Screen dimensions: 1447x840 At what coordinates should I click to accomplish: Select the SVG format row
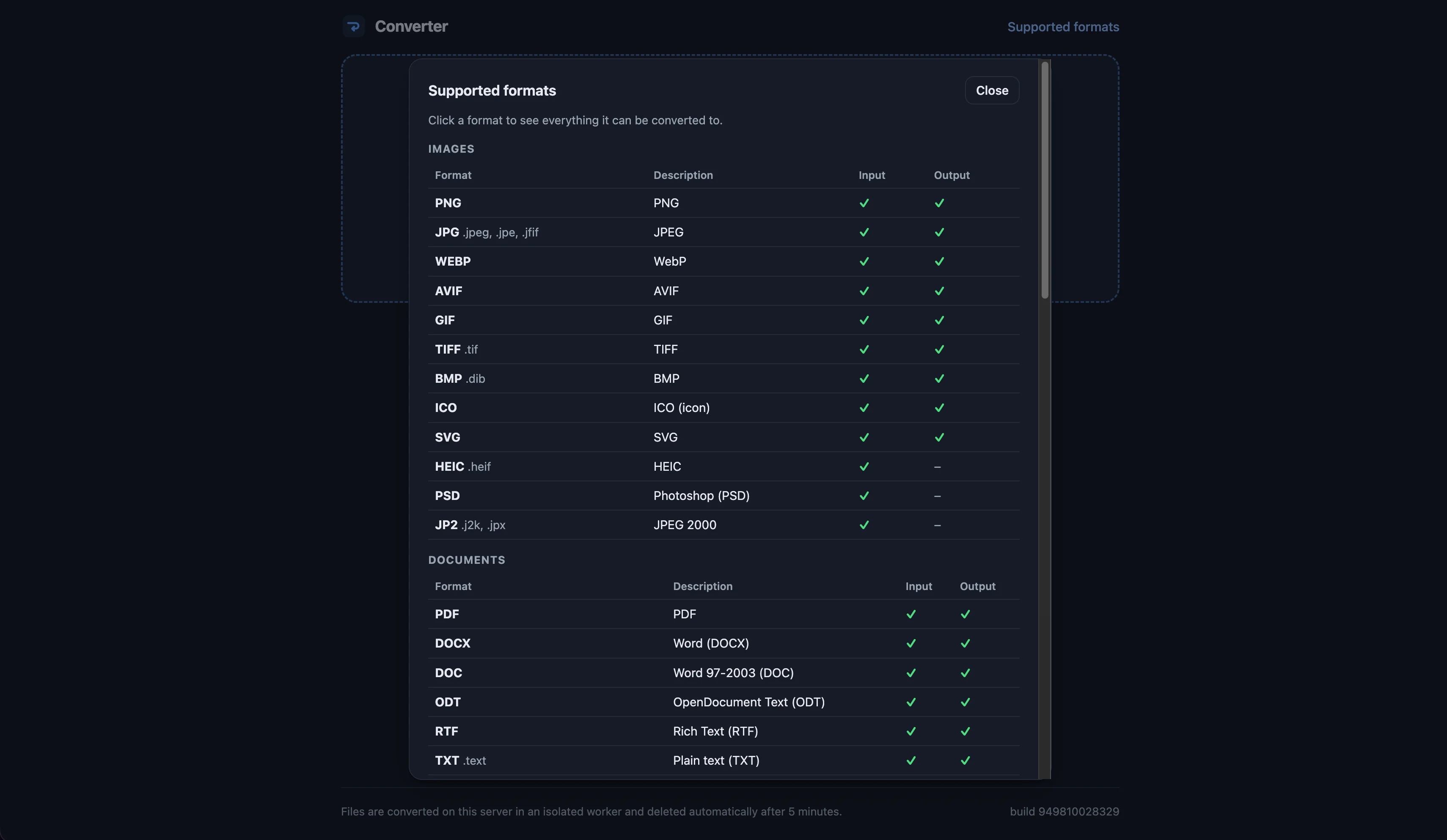[x=723, y=437]
